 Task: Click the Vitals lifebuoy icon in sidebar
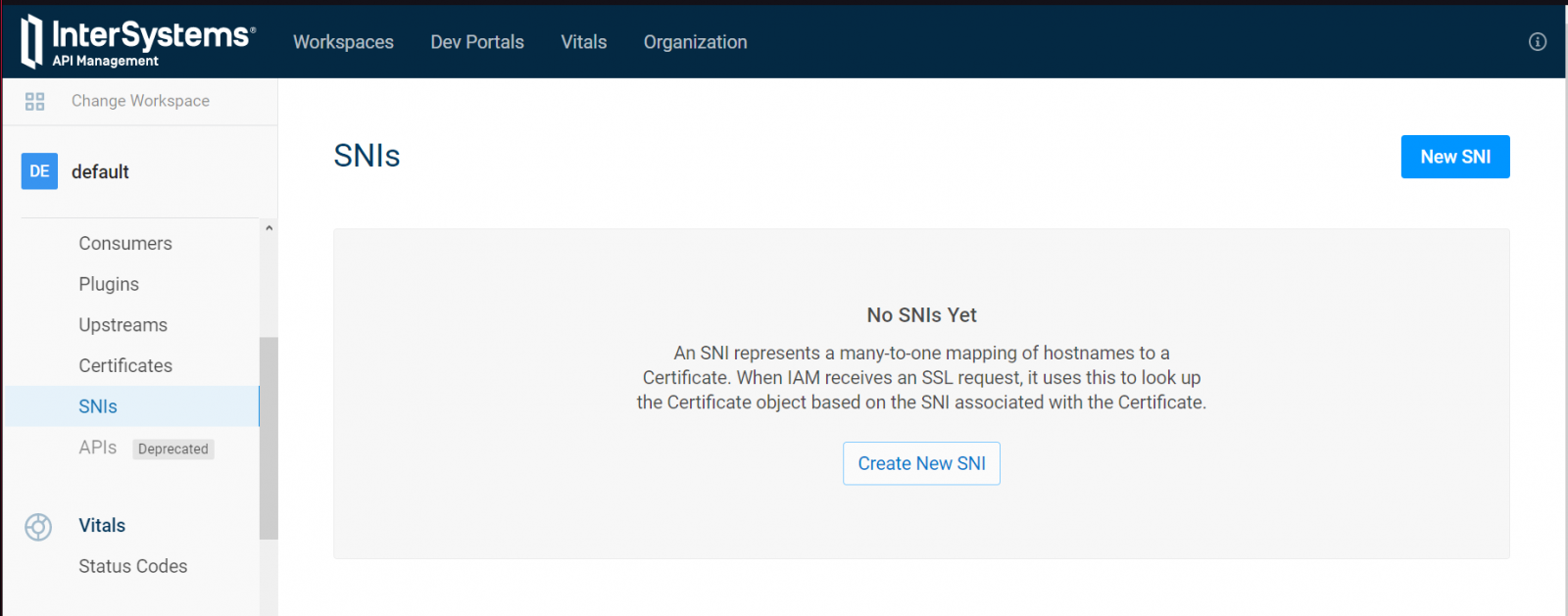click(x=38, y=527)
